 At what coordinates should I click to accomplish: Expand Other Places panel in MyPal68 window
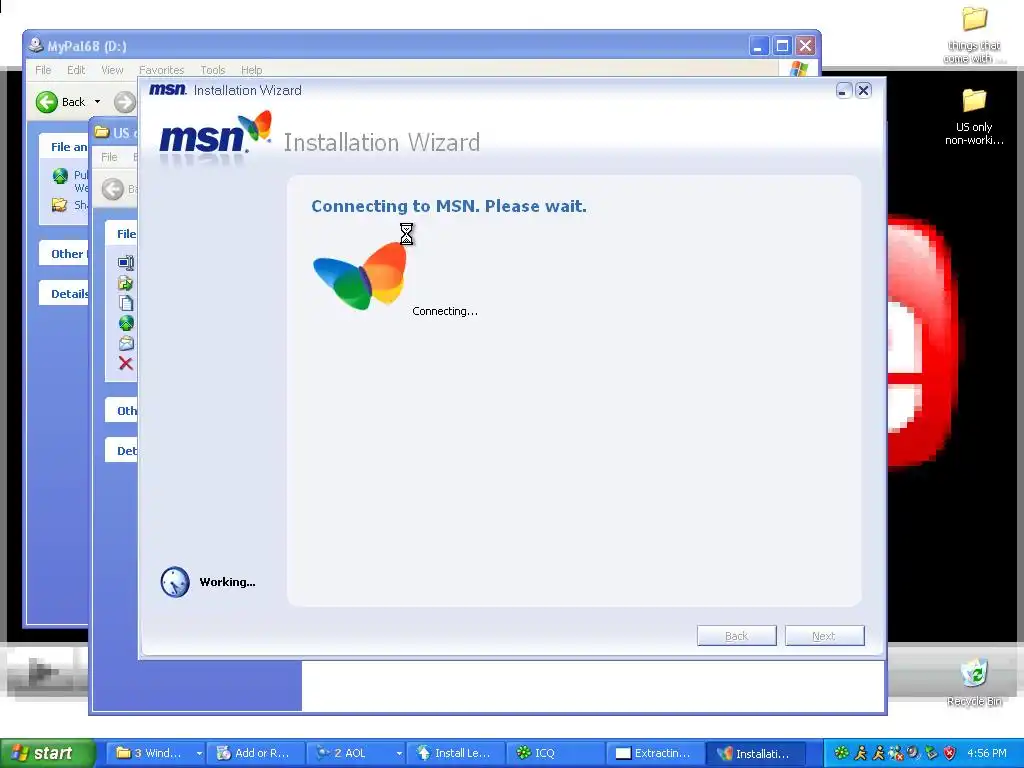[x=65, y=253]
